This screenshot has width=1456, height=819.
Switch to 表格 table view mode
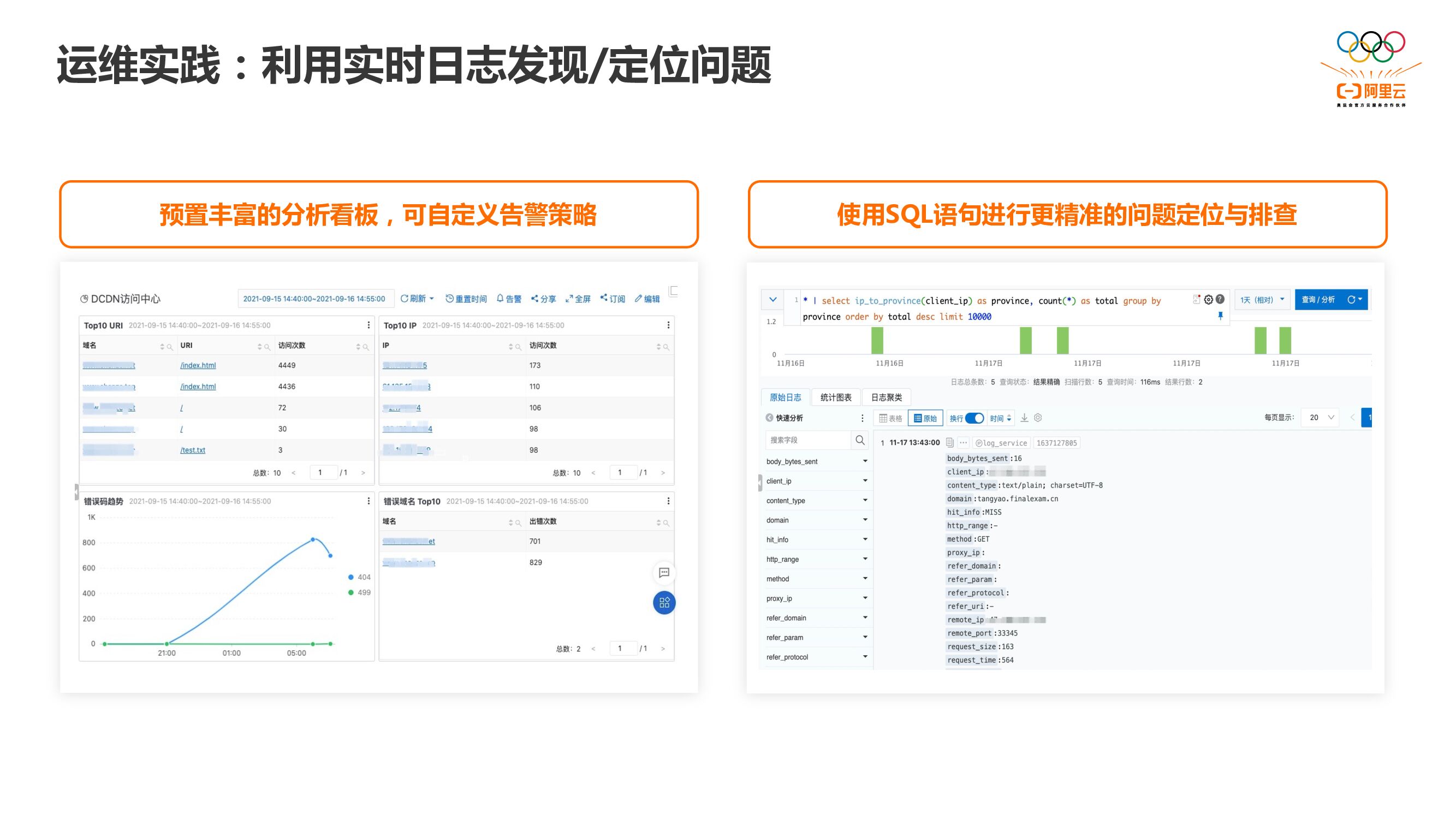tap(890, 418)
